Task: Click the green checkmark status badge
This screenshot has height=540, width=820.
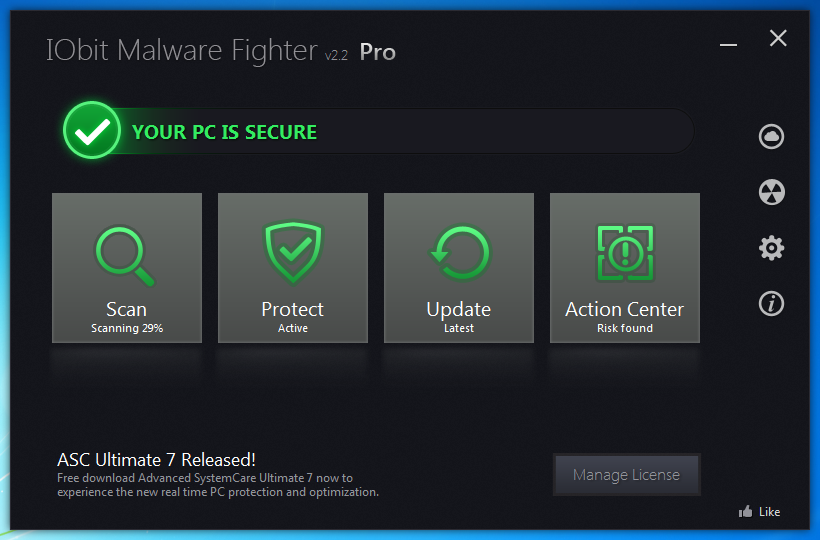Action: pyautogui.click(x=92, y=130)
